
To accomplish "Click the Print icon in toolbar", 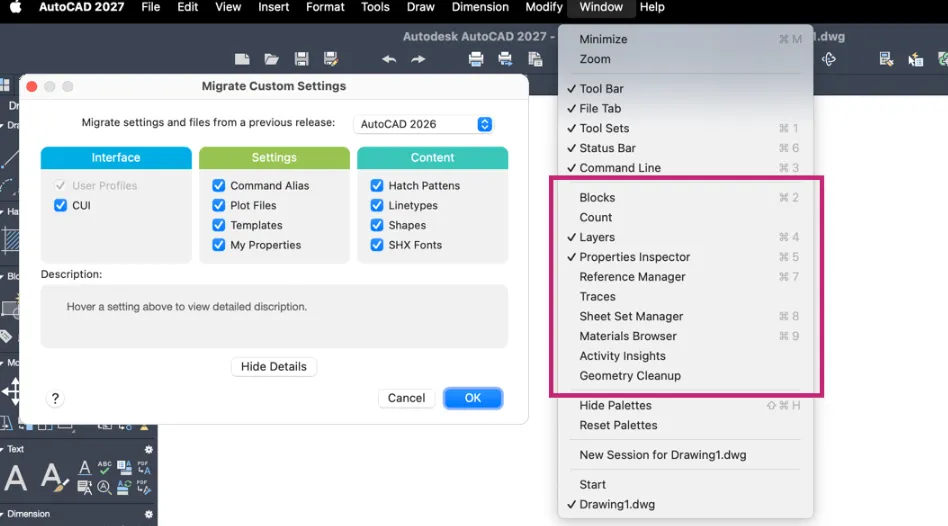I will pos(476,59).
